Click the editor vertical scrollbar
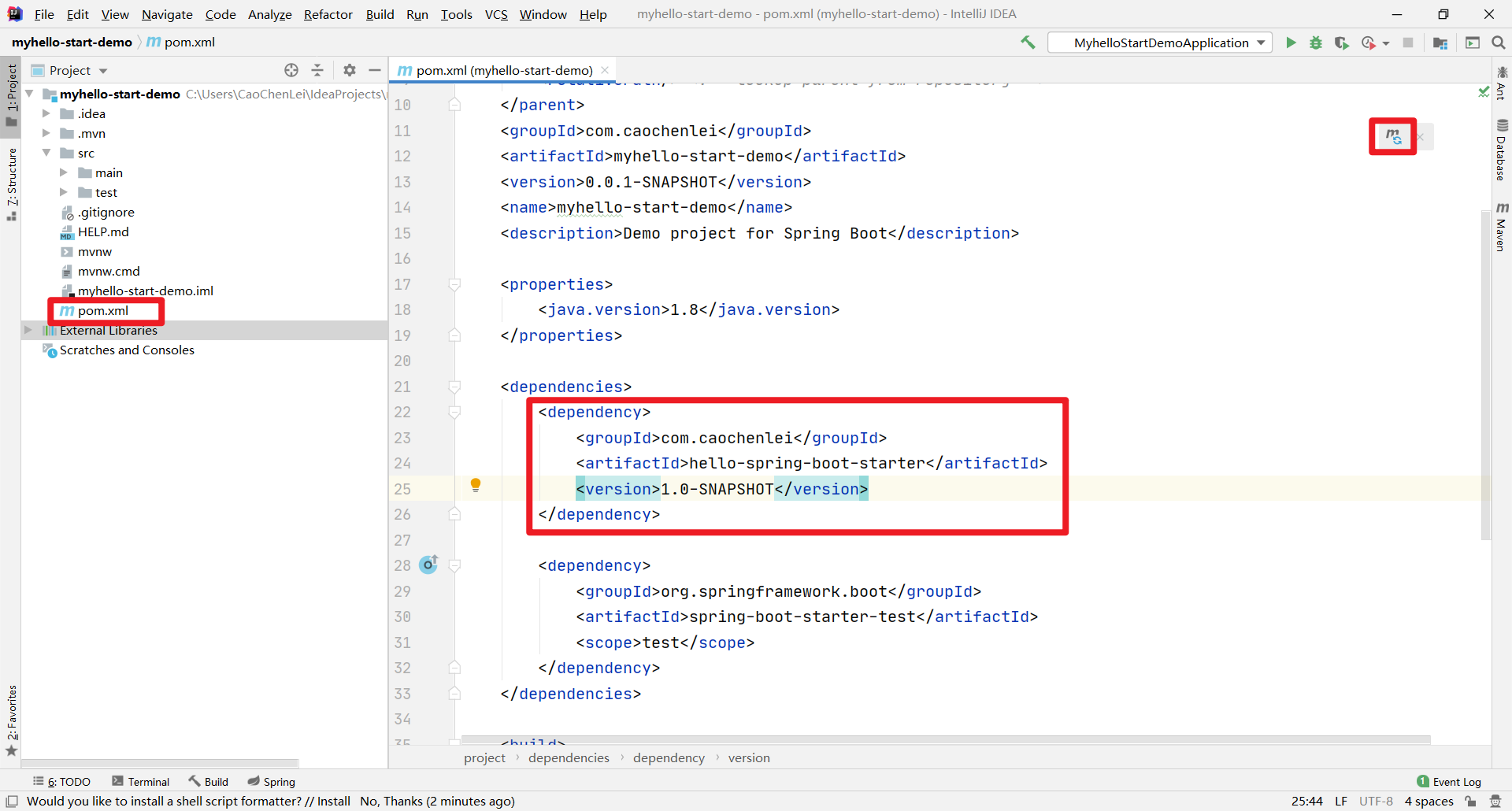1512x811 pixels. pos(1486,375)
